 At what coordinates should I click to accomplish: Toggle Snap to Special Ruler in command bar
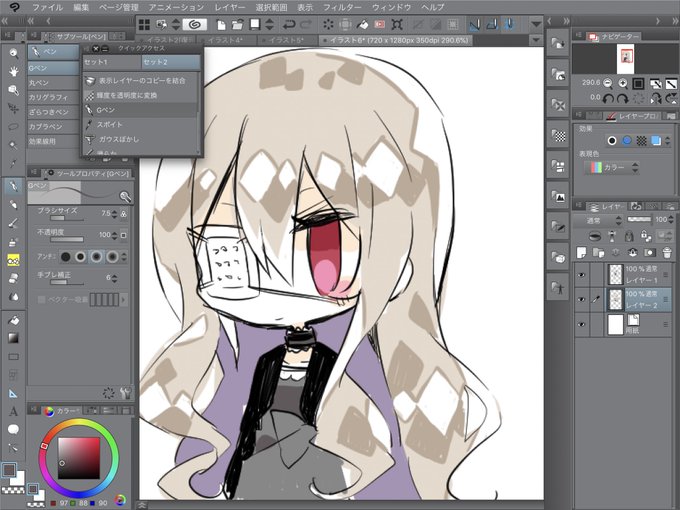(491, 24)
